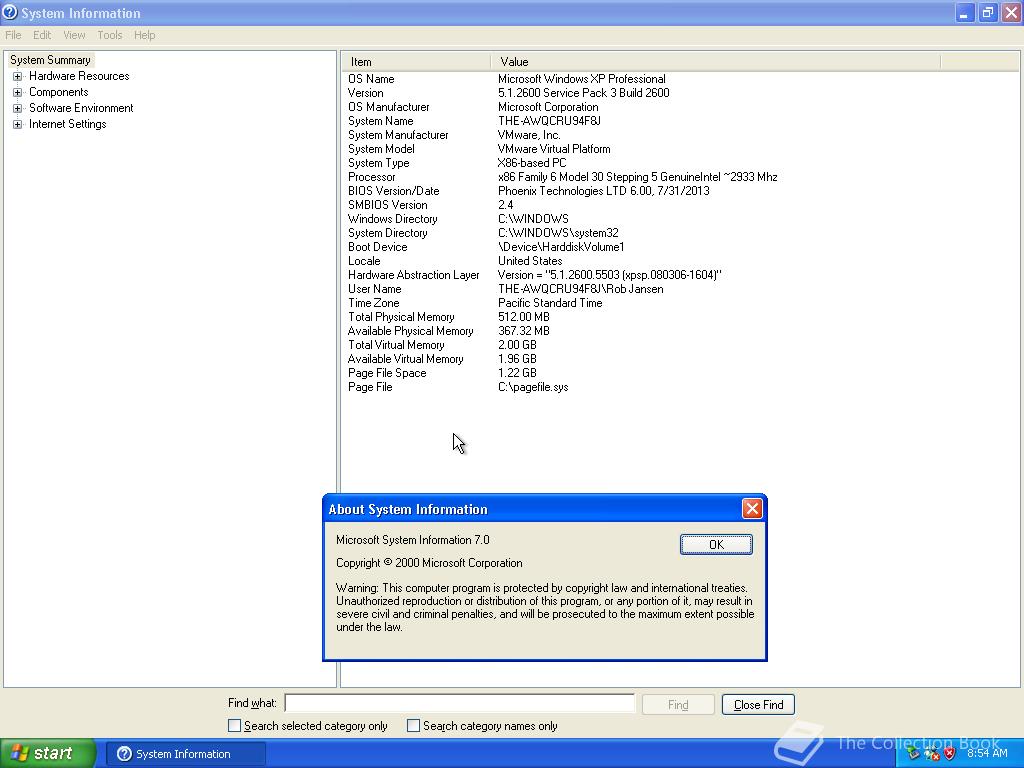Image resolution: width=1024 pixels, height=768 pixels.
Task: Click OK in the About dialog
Action: (716, 545)
